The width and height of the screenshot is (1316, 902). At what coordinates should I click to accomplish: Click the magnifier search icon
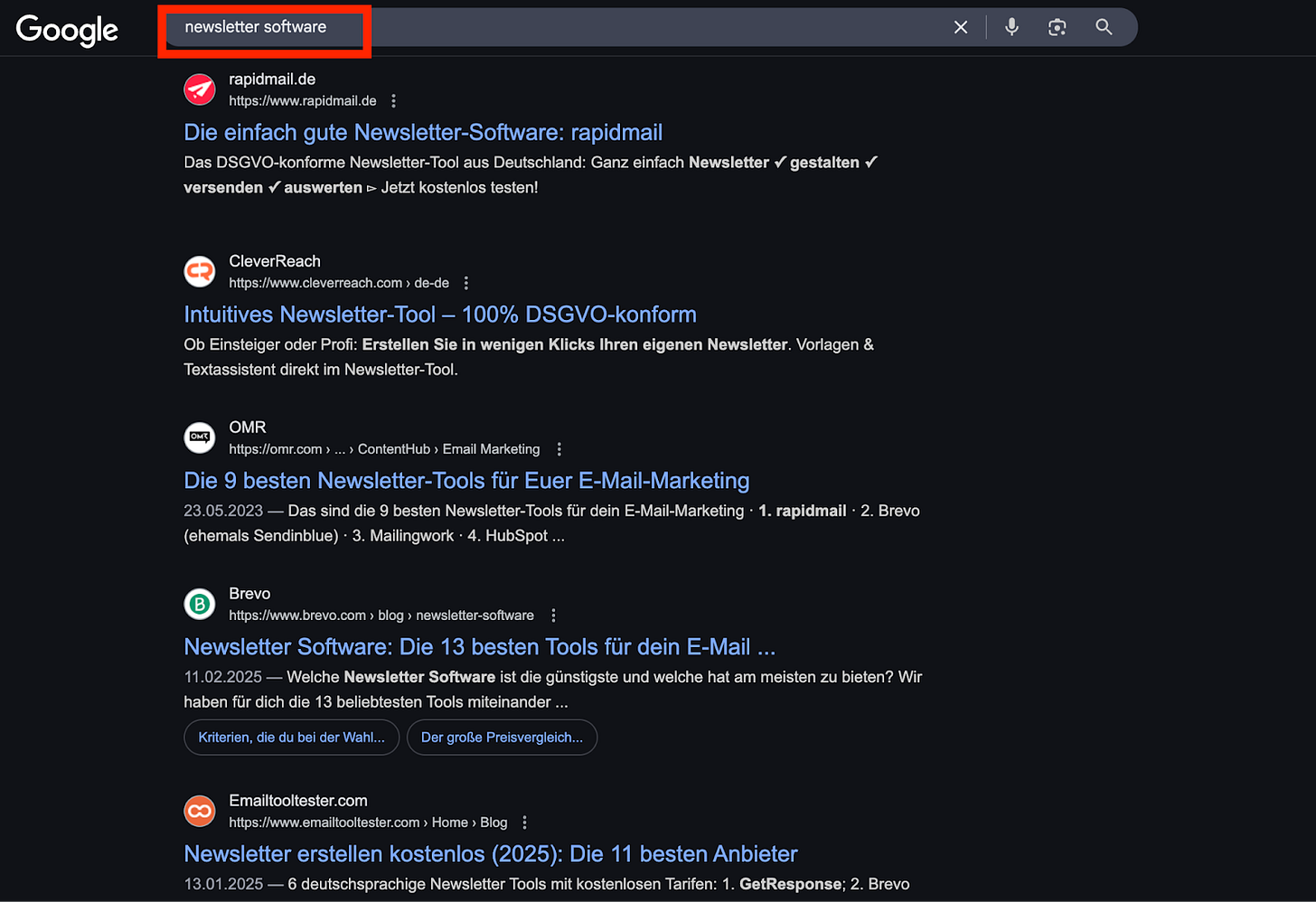click(x=1104, y=27)
